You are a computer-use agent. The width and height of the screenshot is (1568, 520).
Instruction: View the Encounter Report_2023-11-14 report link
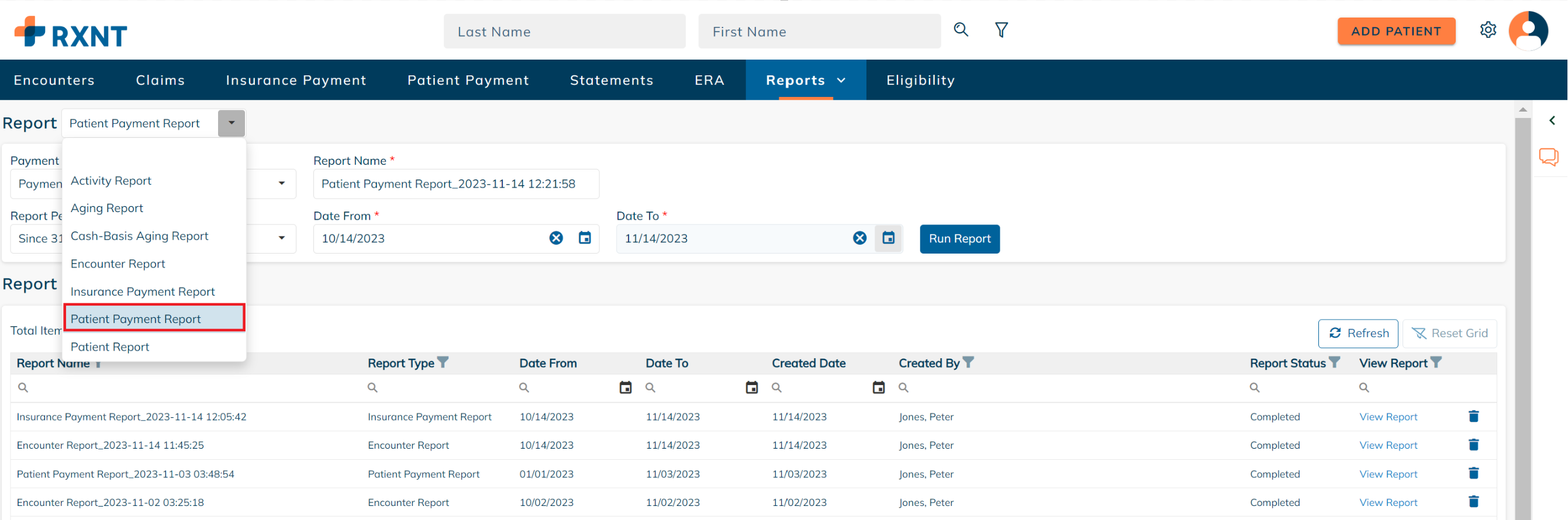[1388, 445]
